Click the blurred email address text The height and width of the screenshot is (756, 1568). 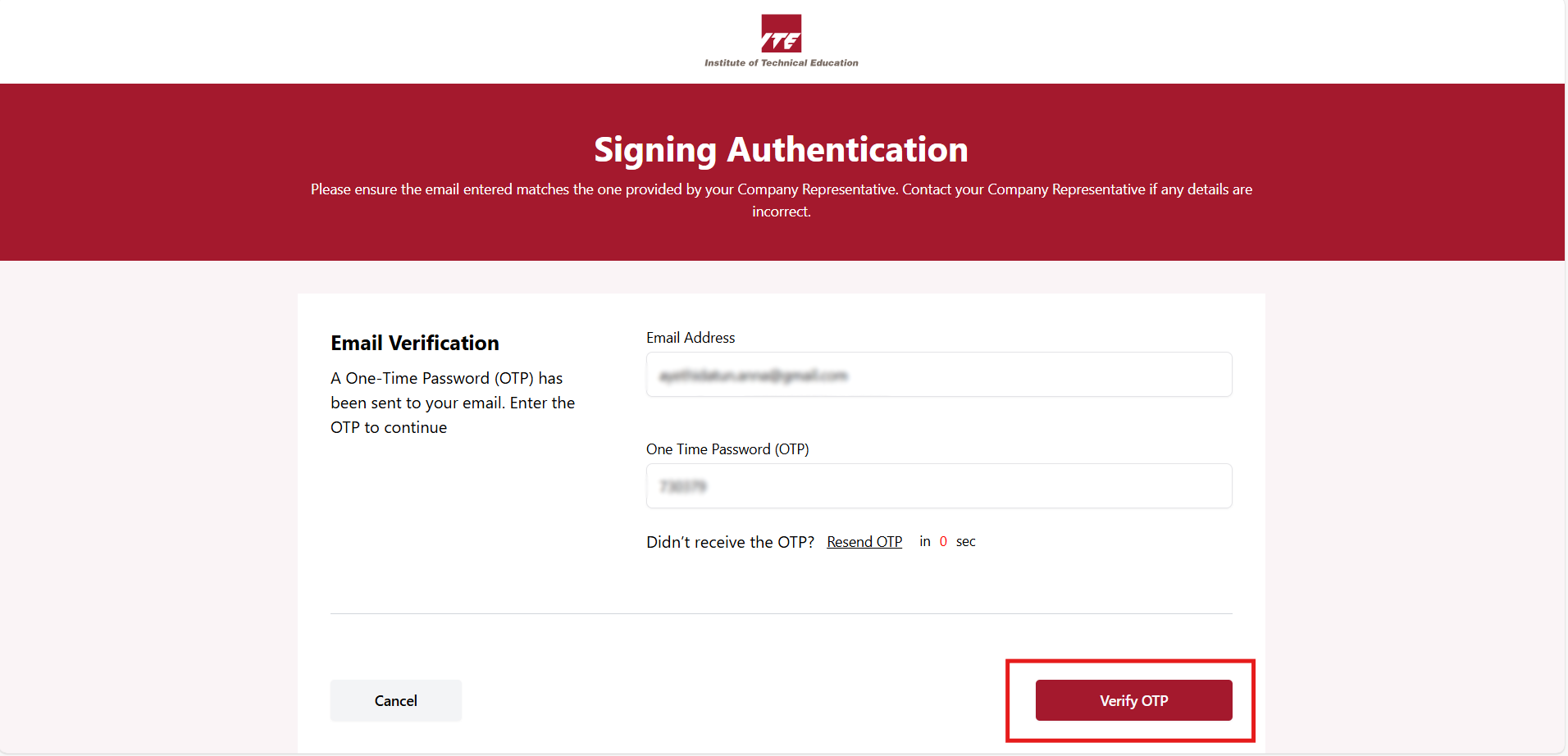[753, 376]
